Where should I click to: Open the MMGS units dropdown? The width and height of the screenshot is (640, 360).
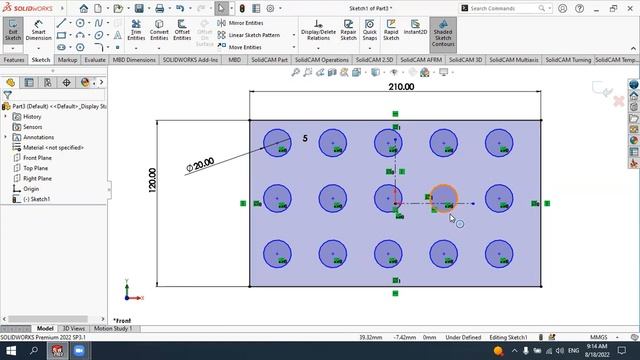coord(617,338)
